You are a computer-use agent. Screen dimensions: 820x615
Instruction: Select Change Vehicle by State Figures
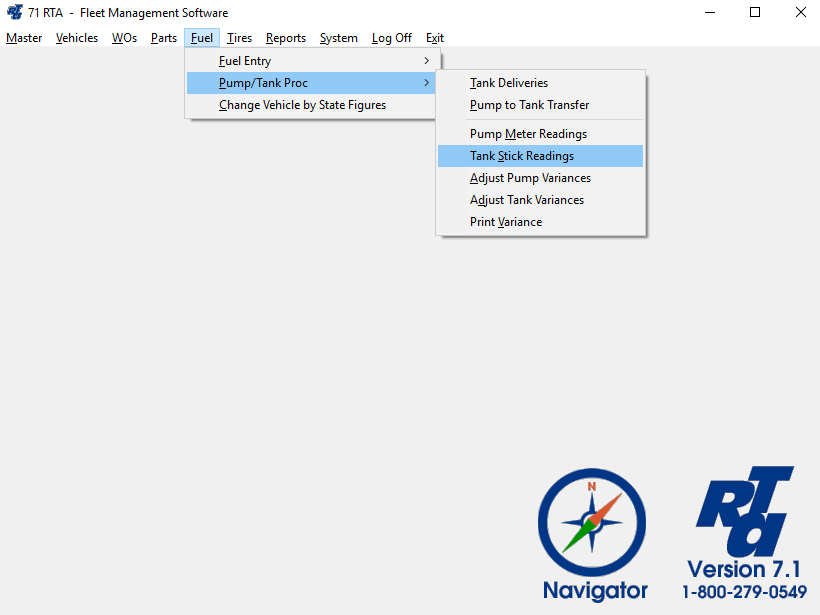pyautogui.click(x=302, y=105)
